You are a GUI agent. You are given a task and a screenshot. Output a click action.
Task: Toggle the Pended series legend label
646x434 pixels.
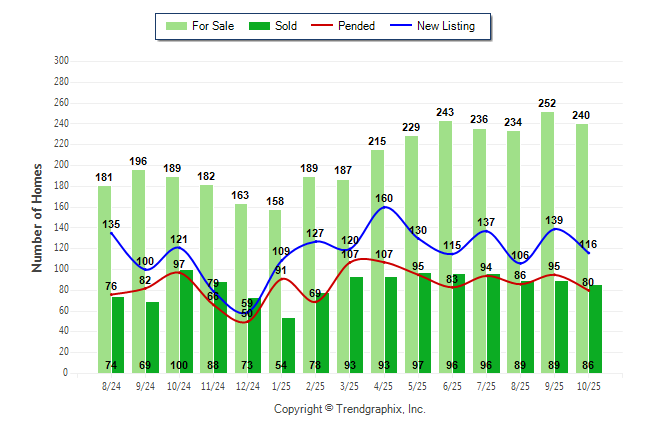pyautogui.click(x=357, y=26)
